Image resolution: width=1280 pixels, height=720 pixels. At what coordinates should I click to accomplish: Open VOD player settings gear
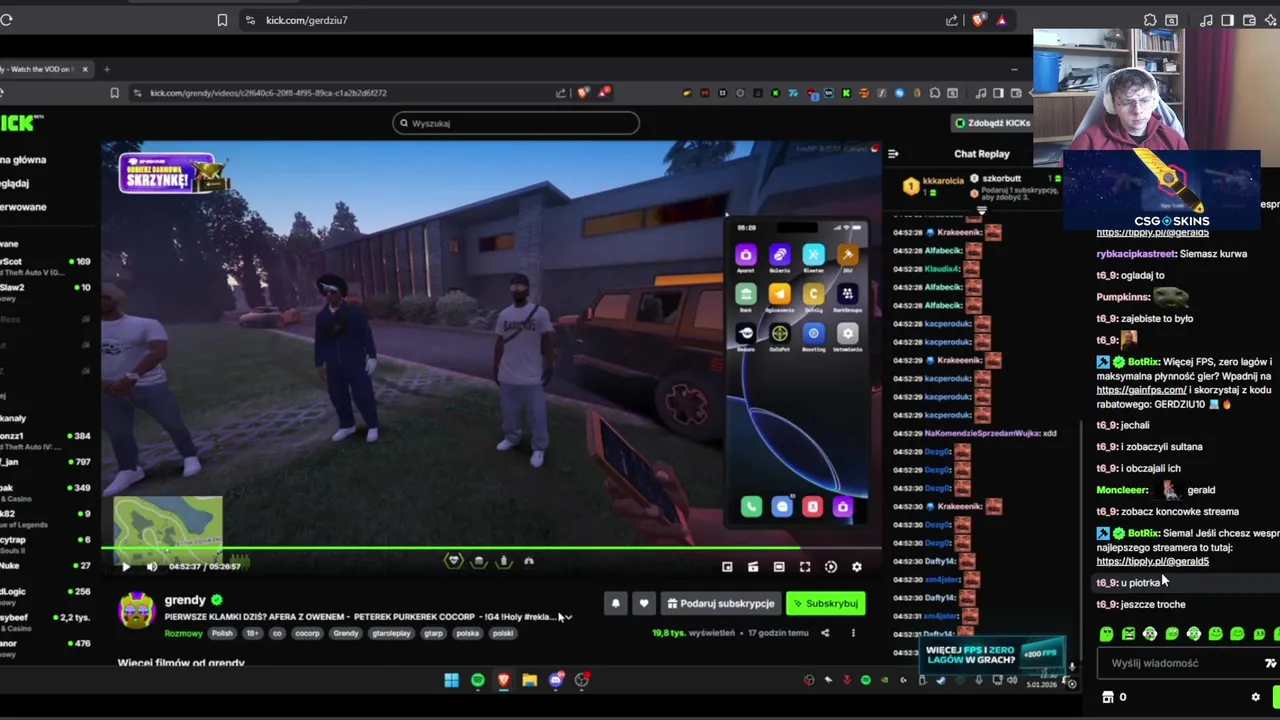pyautogui.click(x=857, y=567)
